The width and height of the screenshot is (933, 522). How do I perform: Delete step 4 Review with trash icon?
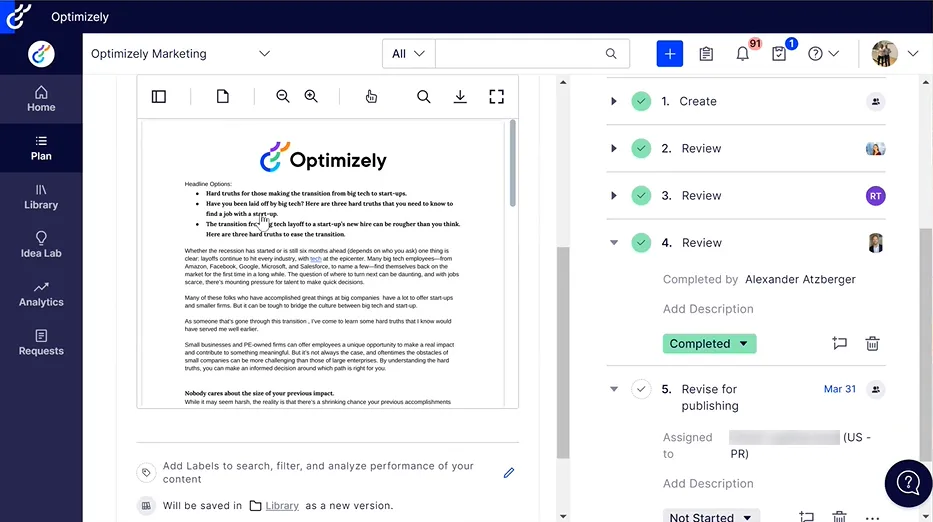tap(872, 343)
